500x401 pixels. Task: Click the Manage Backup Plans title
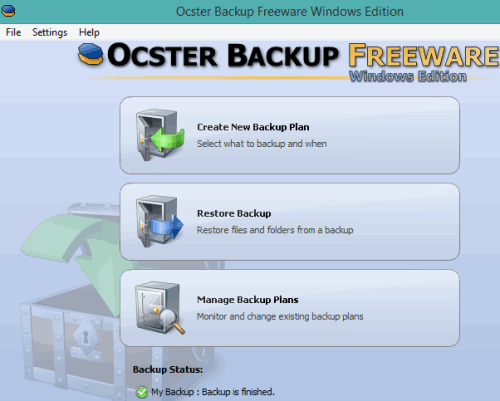pyautogui.click(x=248, y=300)
